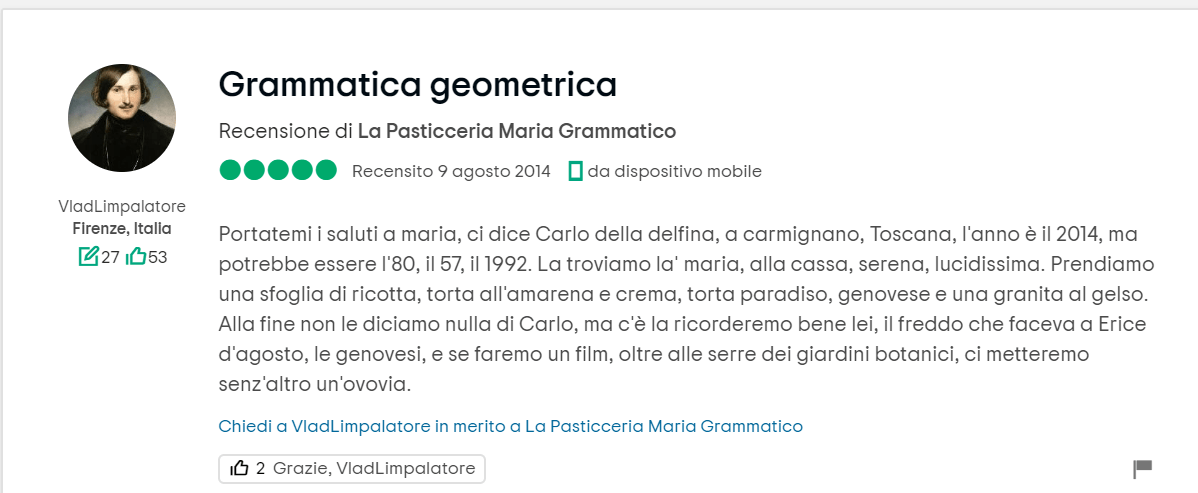
Task: Click the Firenze, Italia location text
Action: 122,228
